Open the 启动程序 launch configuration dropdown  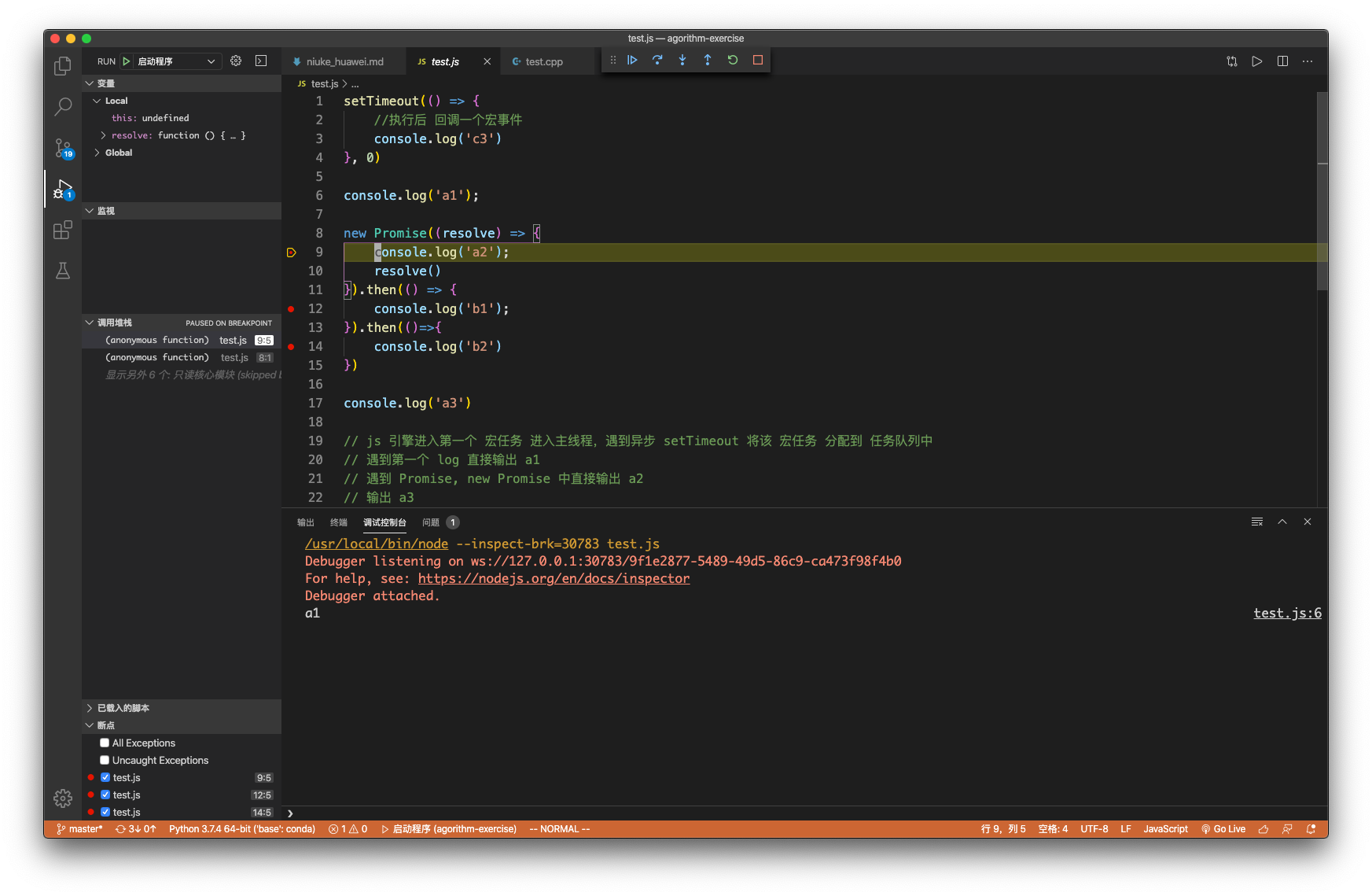177,61
